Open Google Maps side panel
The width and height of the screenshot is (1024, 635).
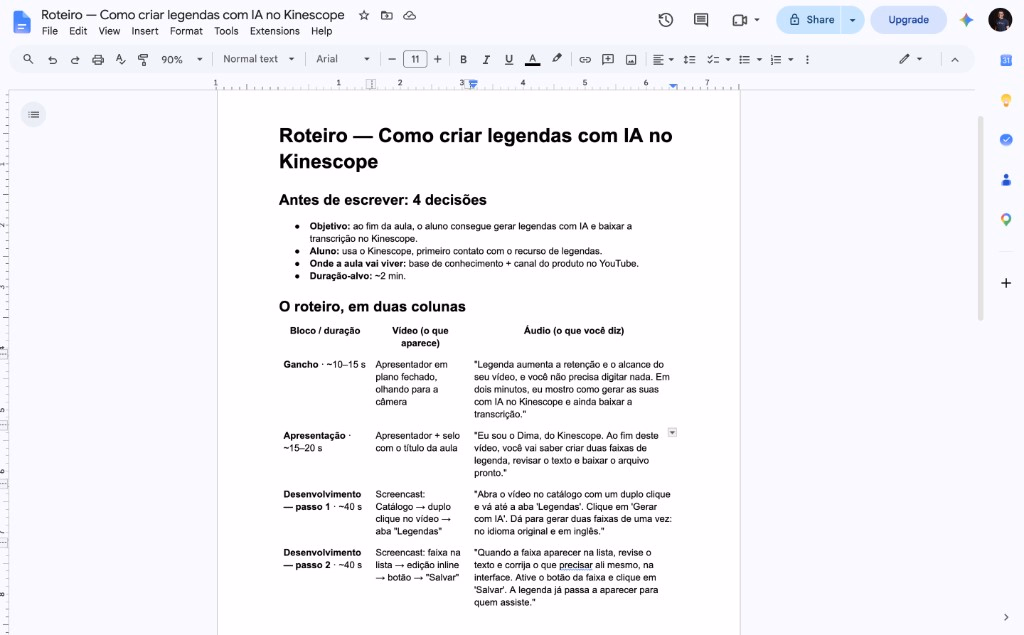[x=1006, y=220]
